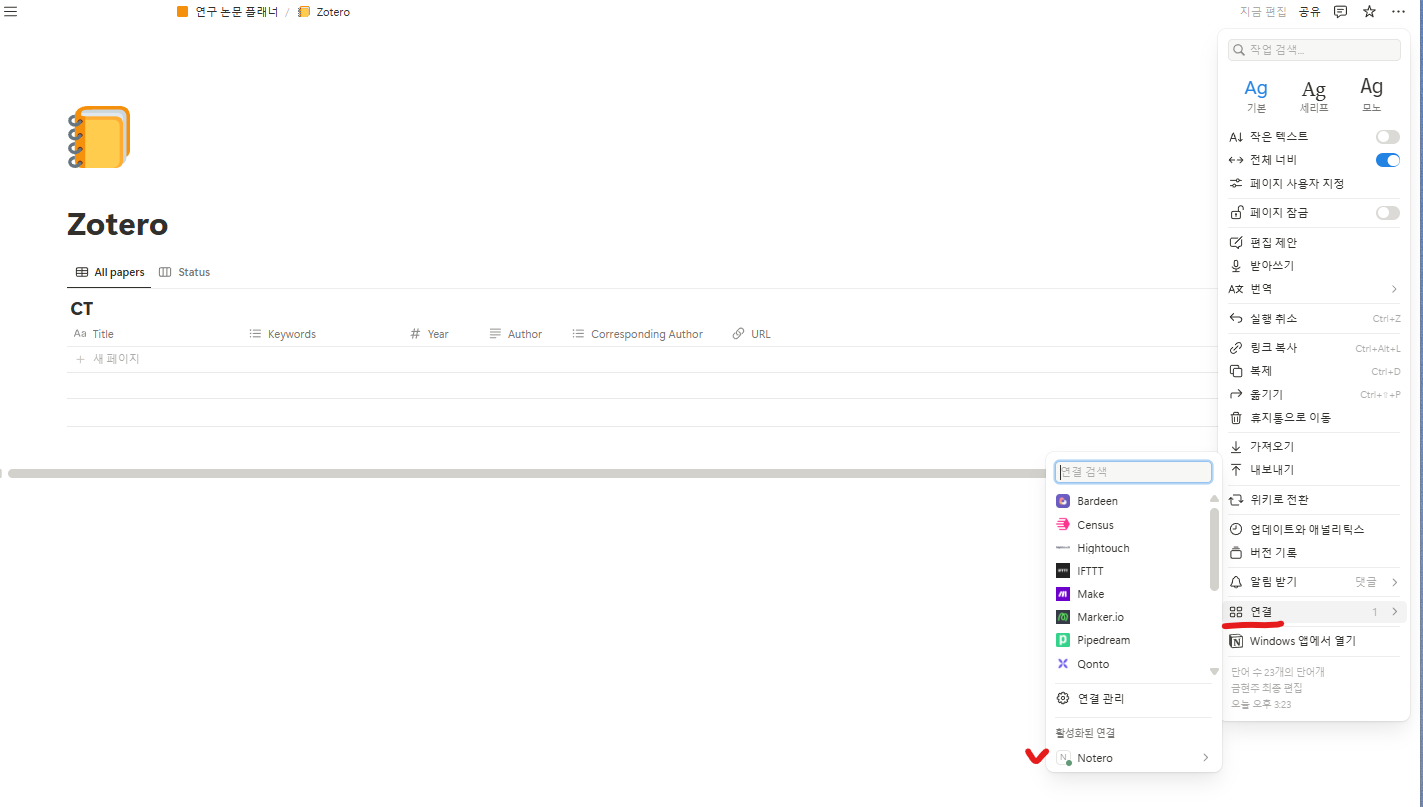Toggle 작은 텍스트 small text switch
1423x807 pixels.
[x=1388, y=137]
